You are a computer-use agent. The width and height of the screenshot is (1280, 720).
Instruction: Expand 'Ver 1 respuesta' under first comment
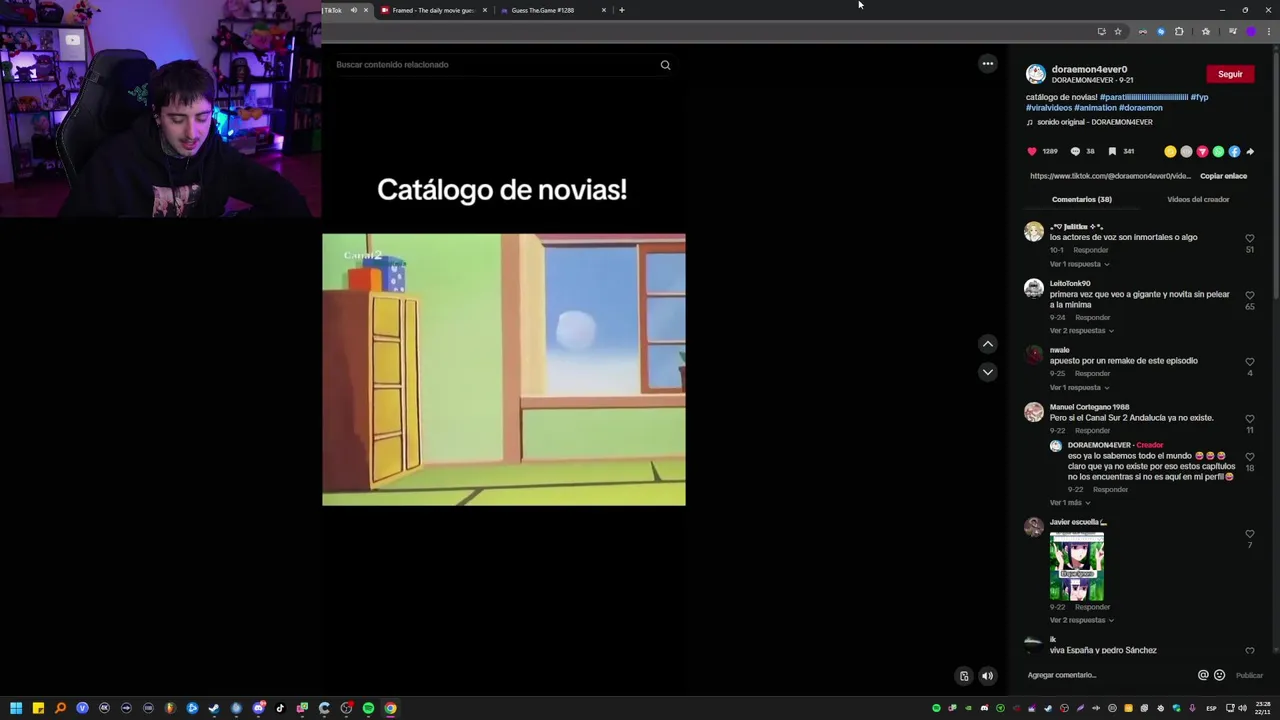coord(1078,264)
